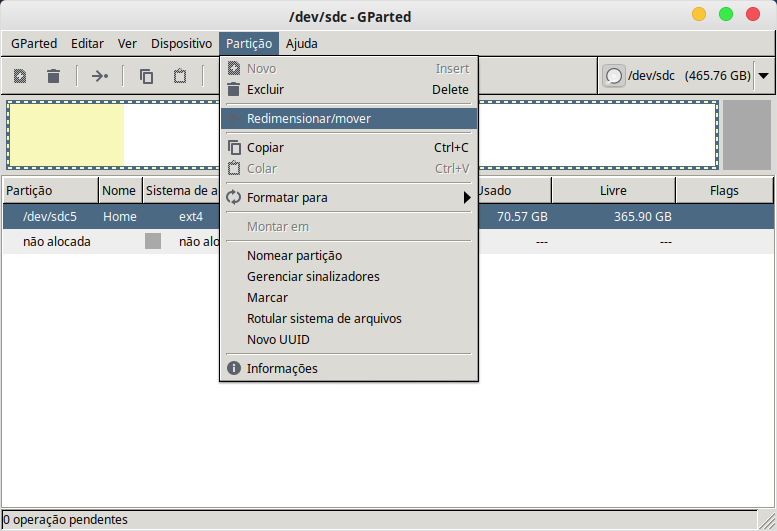Select the não alocada row
Viewport: 777px width, 531px height.
[388, 242]
